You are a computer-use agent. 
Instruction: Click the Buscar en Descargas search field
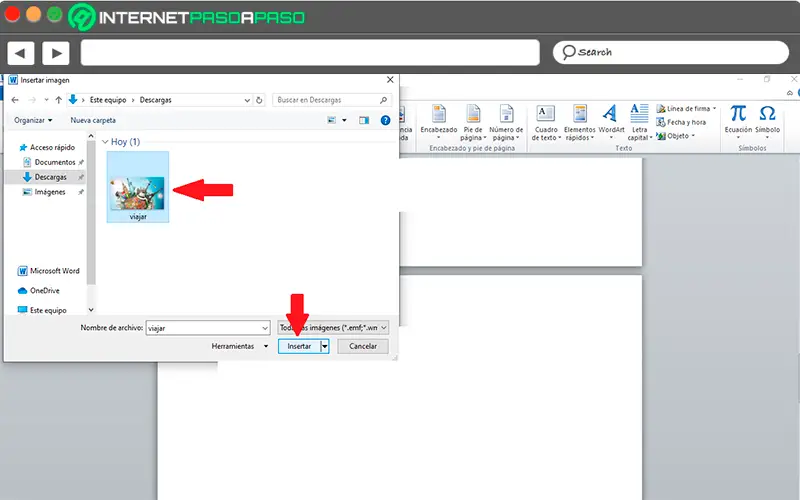tap(332, 100)
